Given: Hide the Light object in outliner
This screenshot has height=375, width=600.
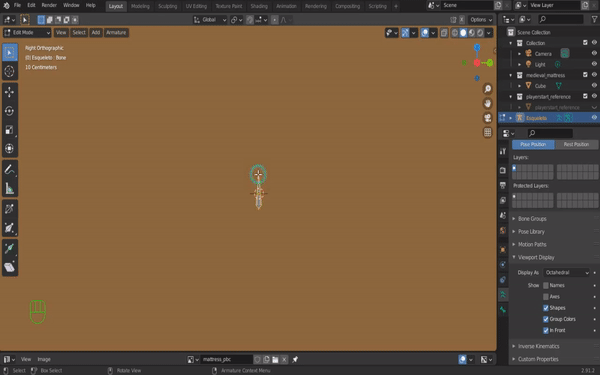Looking at the screenshot, I should 594,64.
